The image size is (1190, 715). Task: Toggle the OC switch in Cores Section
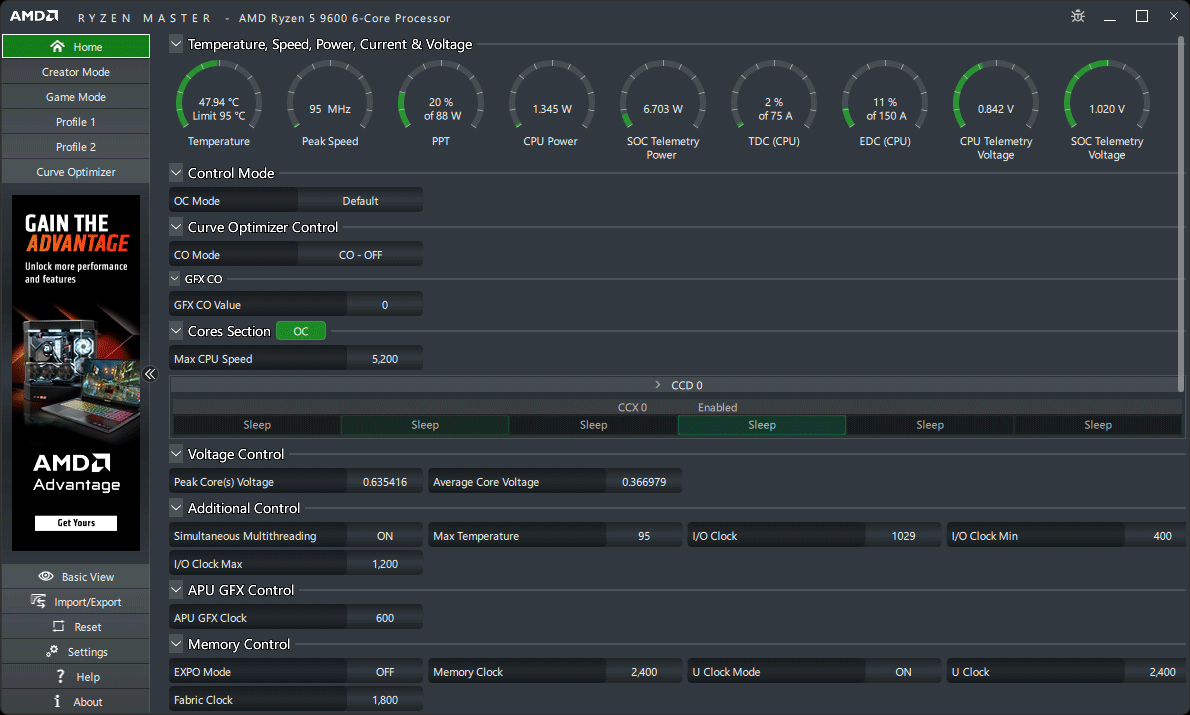[x=301, y=331]
